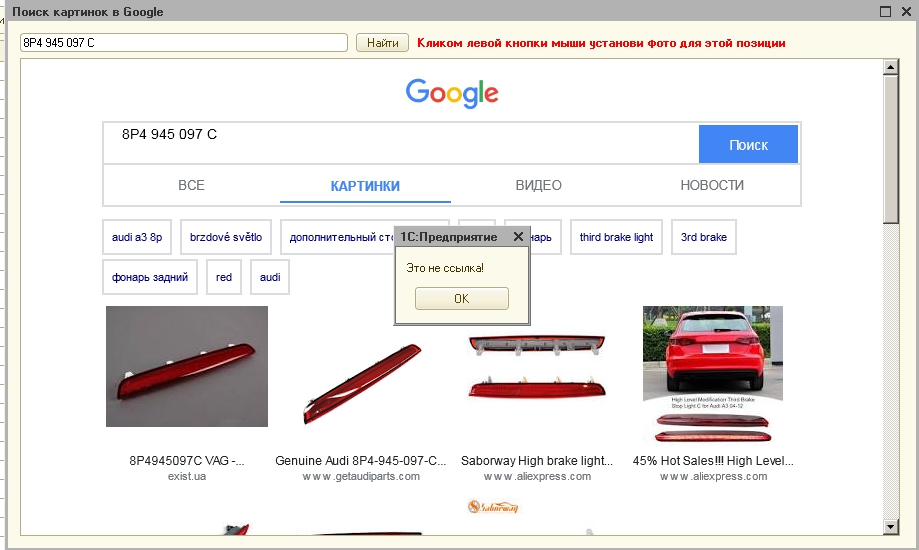Click the audi suggestion chip
Image resolution: width=919 pixels, height=550 pixels.
pos(270,277)
